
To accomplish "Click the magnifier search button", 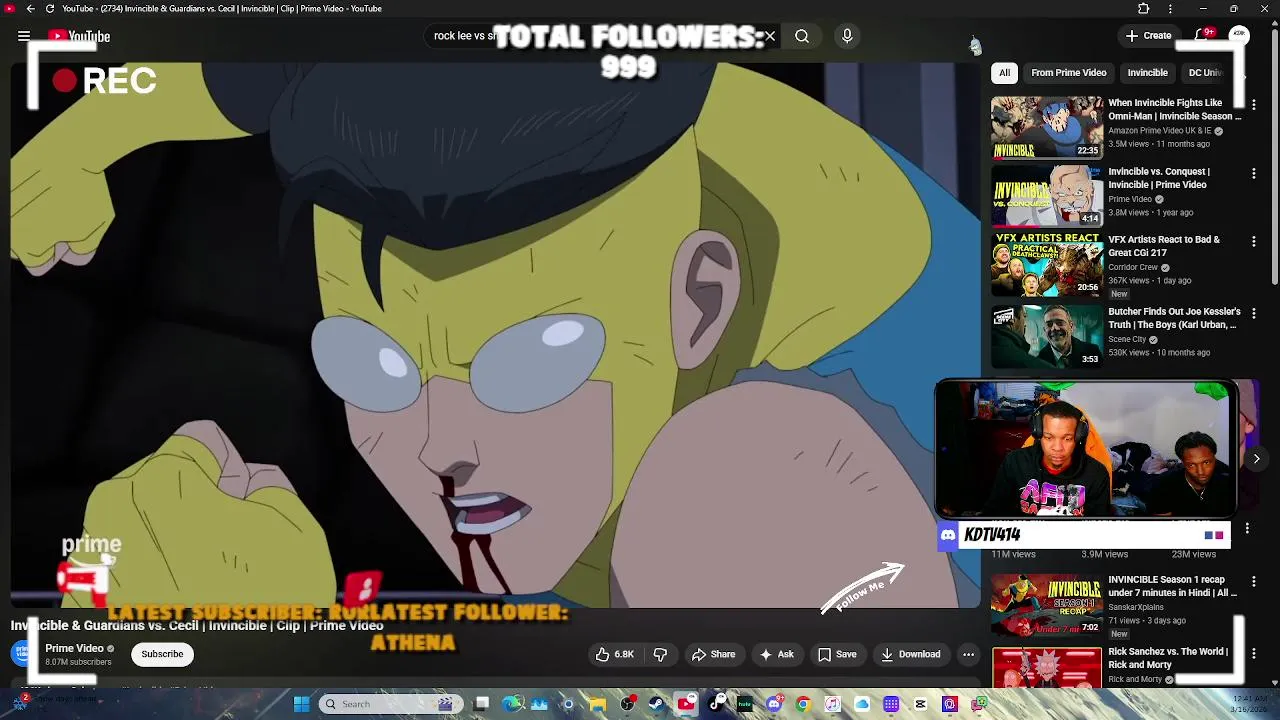I will (802, 36).
